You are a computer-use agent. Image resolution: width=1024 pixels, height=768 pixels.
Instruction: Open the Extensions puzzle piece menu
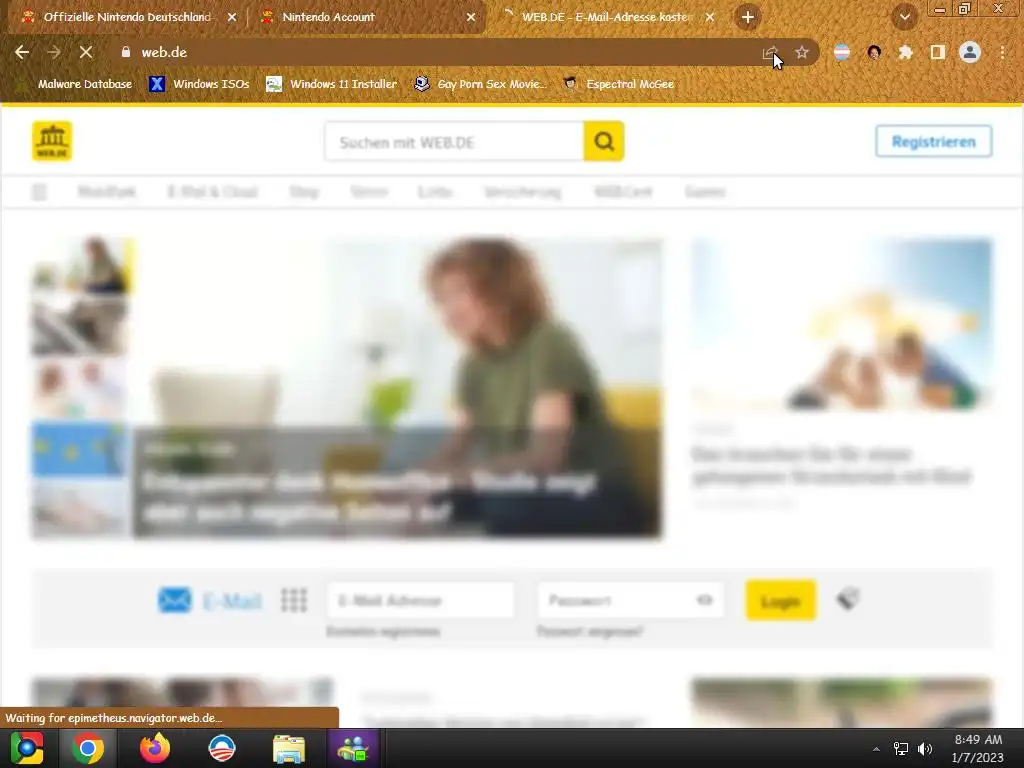[x=906, y=52]
